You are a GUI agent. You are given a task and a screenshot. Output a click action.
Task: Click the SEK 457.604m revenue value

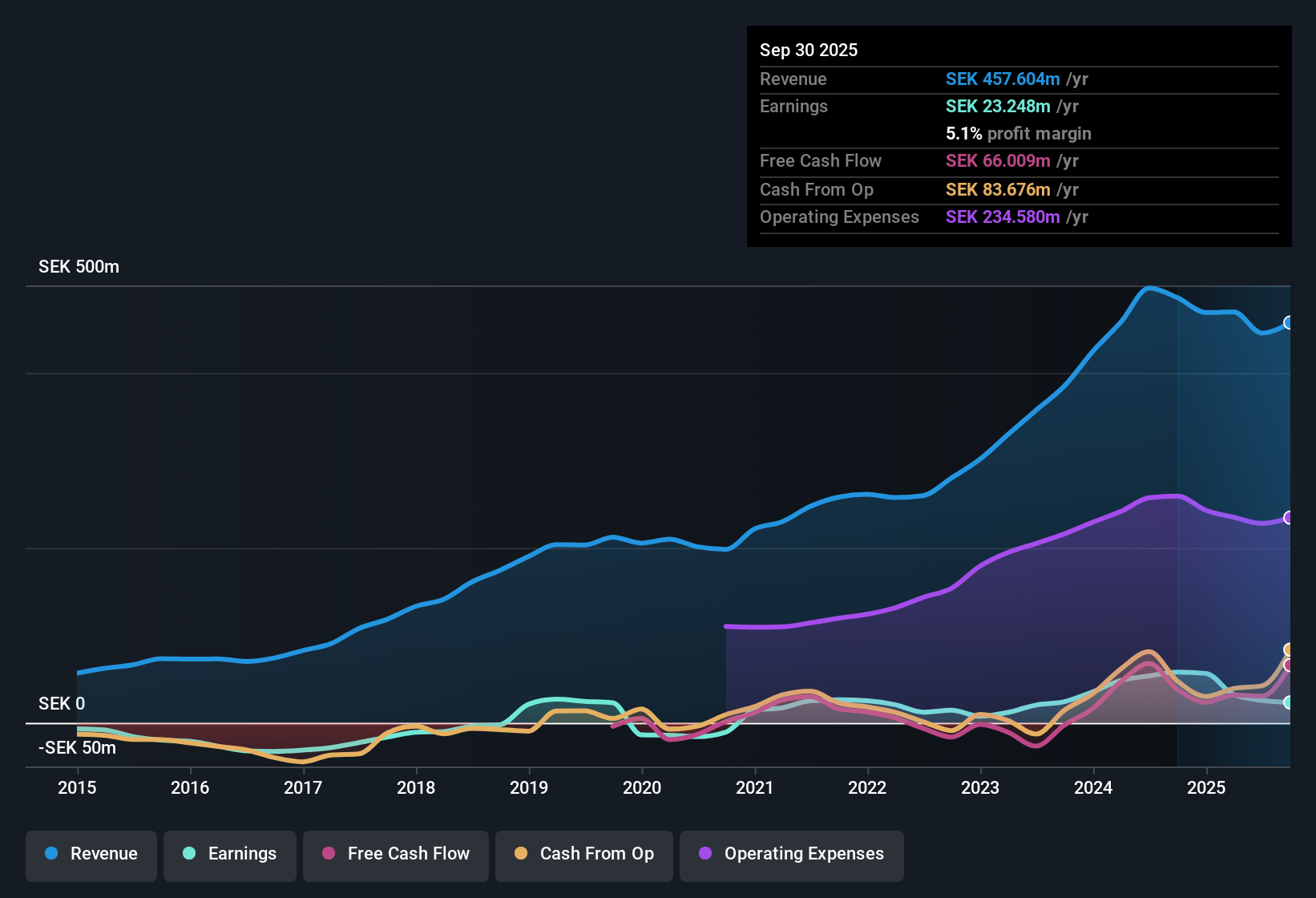(1003, 79)
